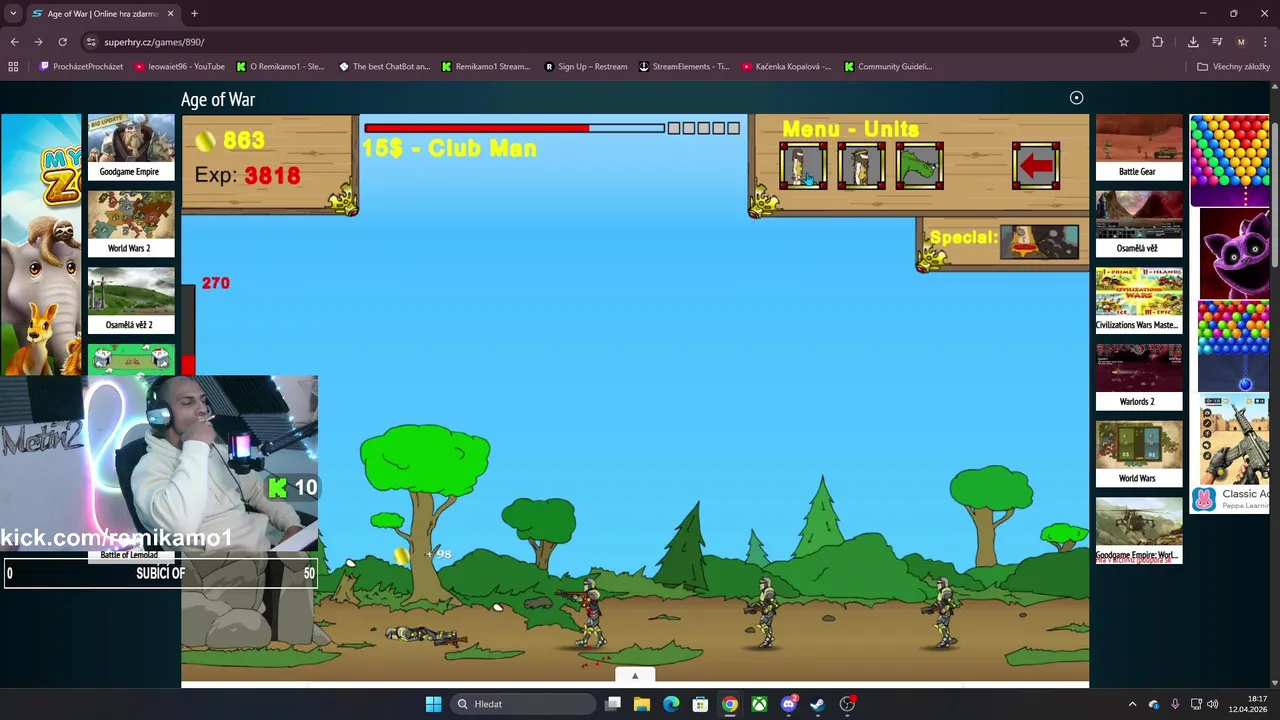Buy the dino rider unit
The image size is (1280, 720).
tap(919, 166)
